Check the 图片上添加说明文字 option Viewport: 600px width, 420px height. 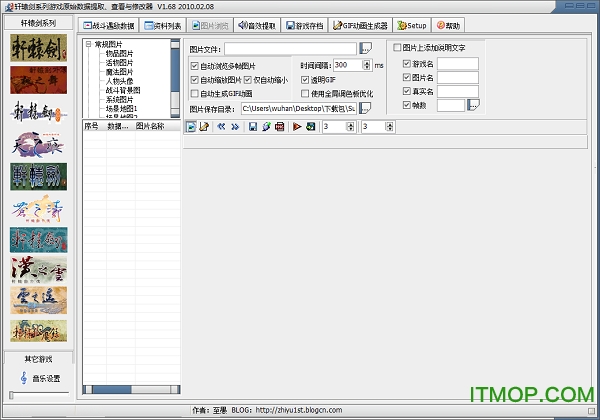point(397,47)
